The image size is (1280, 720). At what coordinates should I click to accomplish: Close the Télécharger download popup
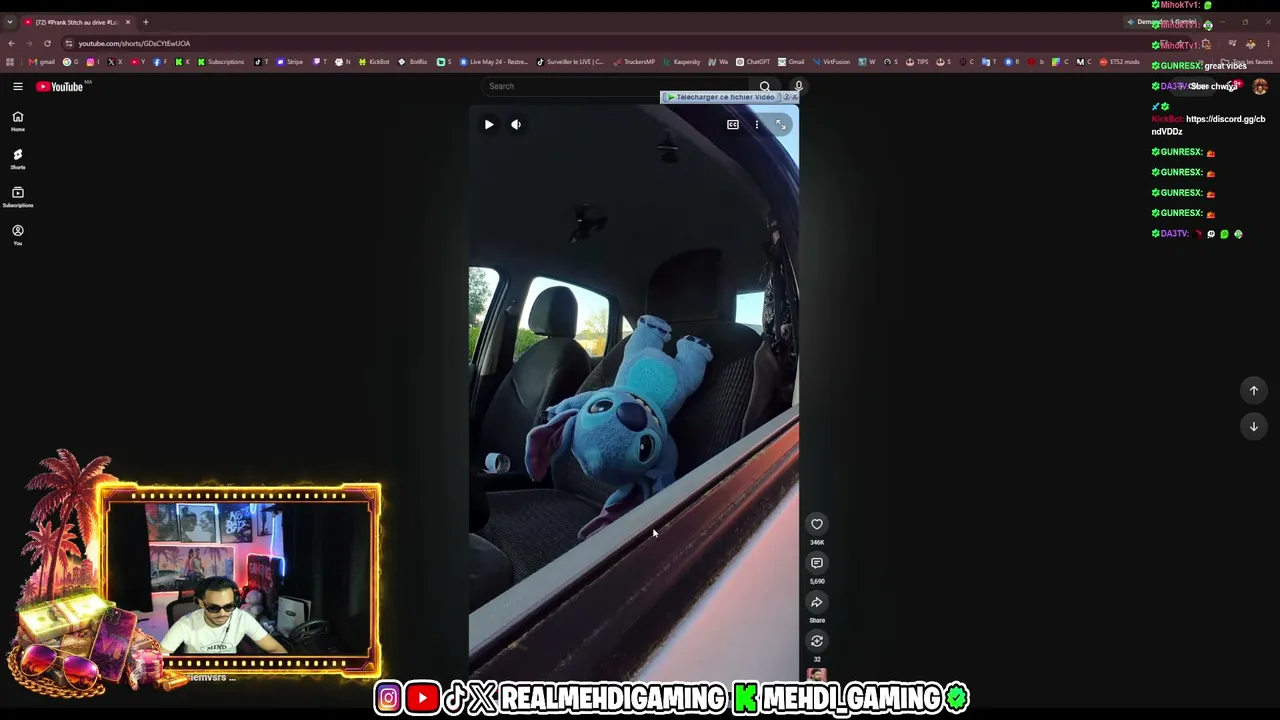pos(794,97)
